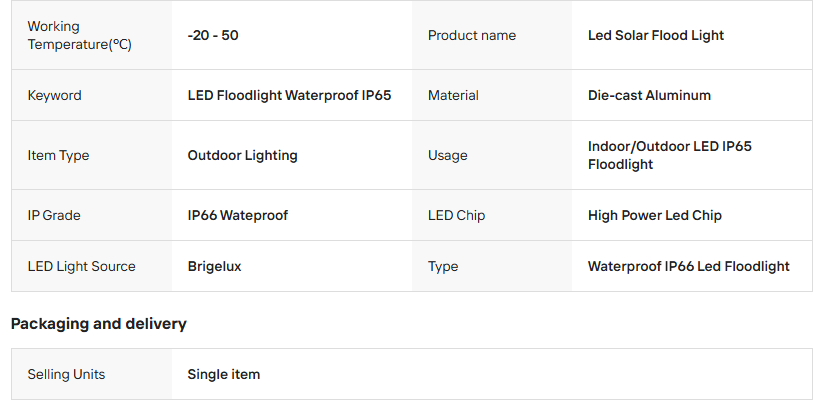Select the "High Power Led Chip" value

[x=655, y=216]
